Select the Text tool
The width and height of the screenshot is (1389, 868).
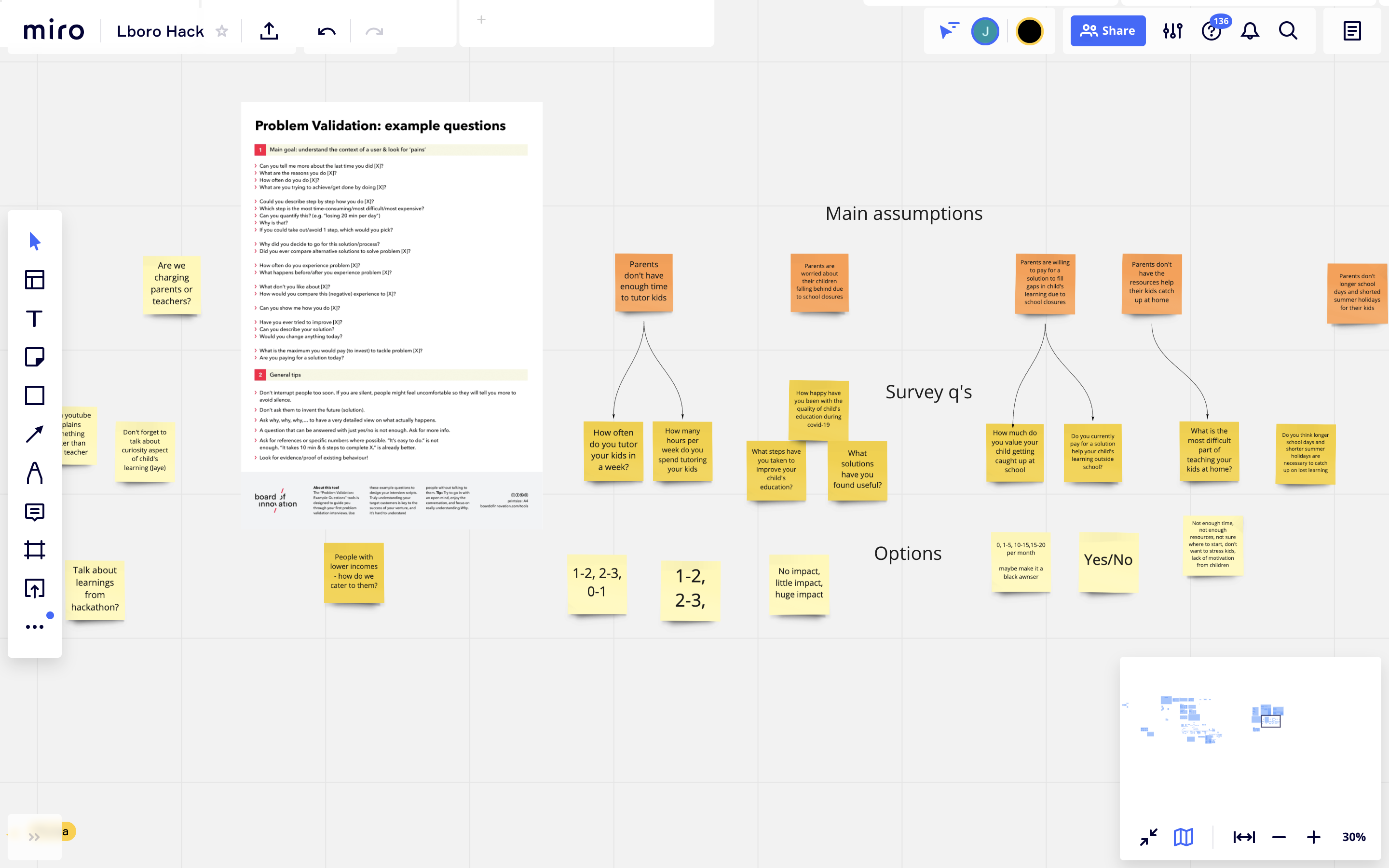34,319
